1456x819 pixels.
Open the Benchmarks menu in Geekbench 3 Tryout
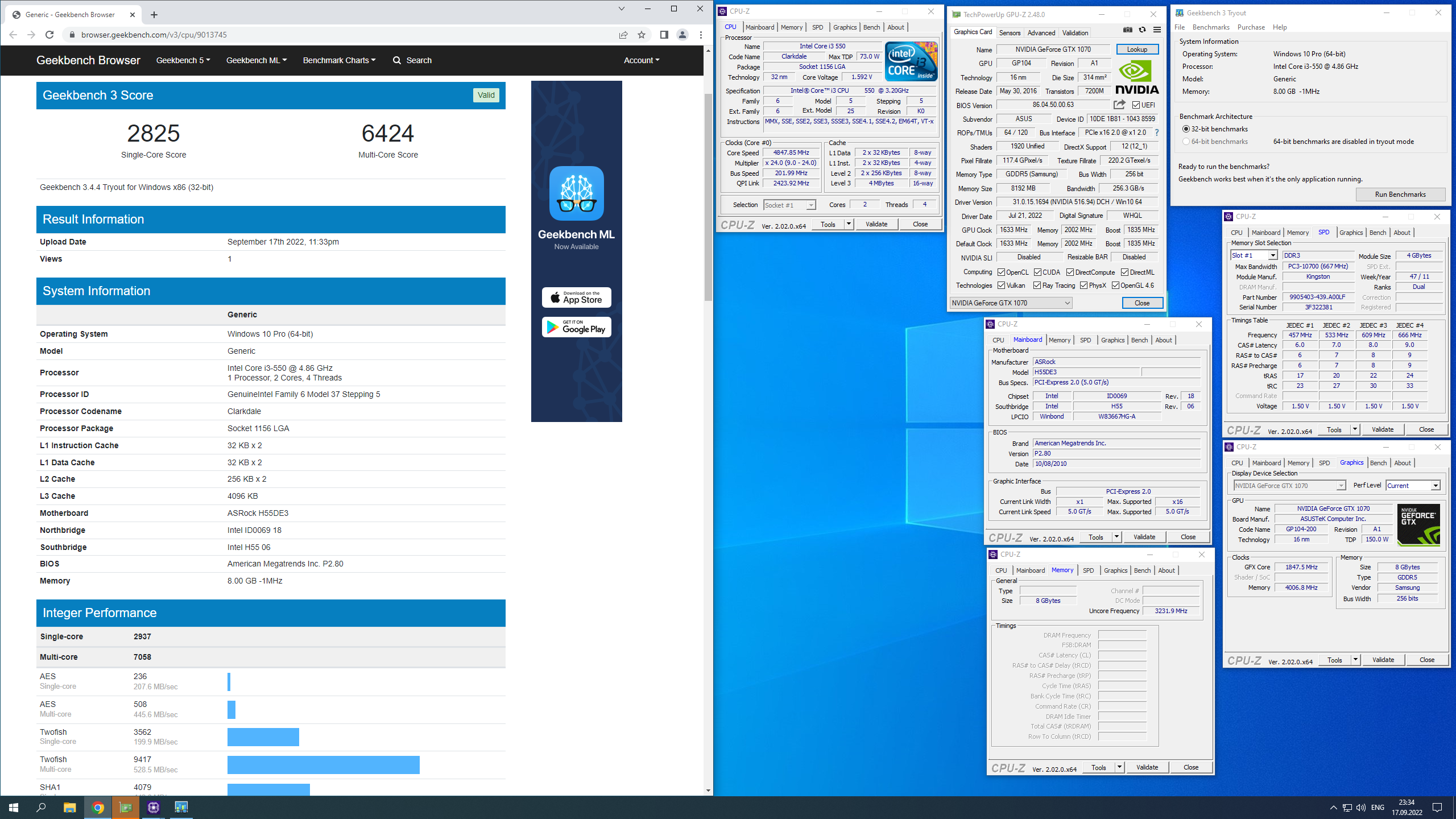pos(1211,27)
